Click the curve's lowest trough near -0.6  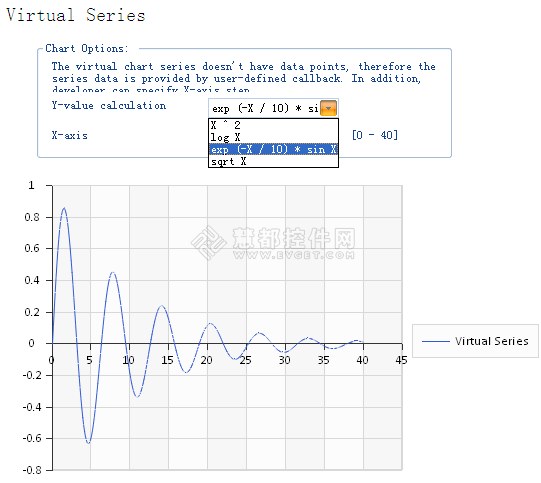[89, 442]
